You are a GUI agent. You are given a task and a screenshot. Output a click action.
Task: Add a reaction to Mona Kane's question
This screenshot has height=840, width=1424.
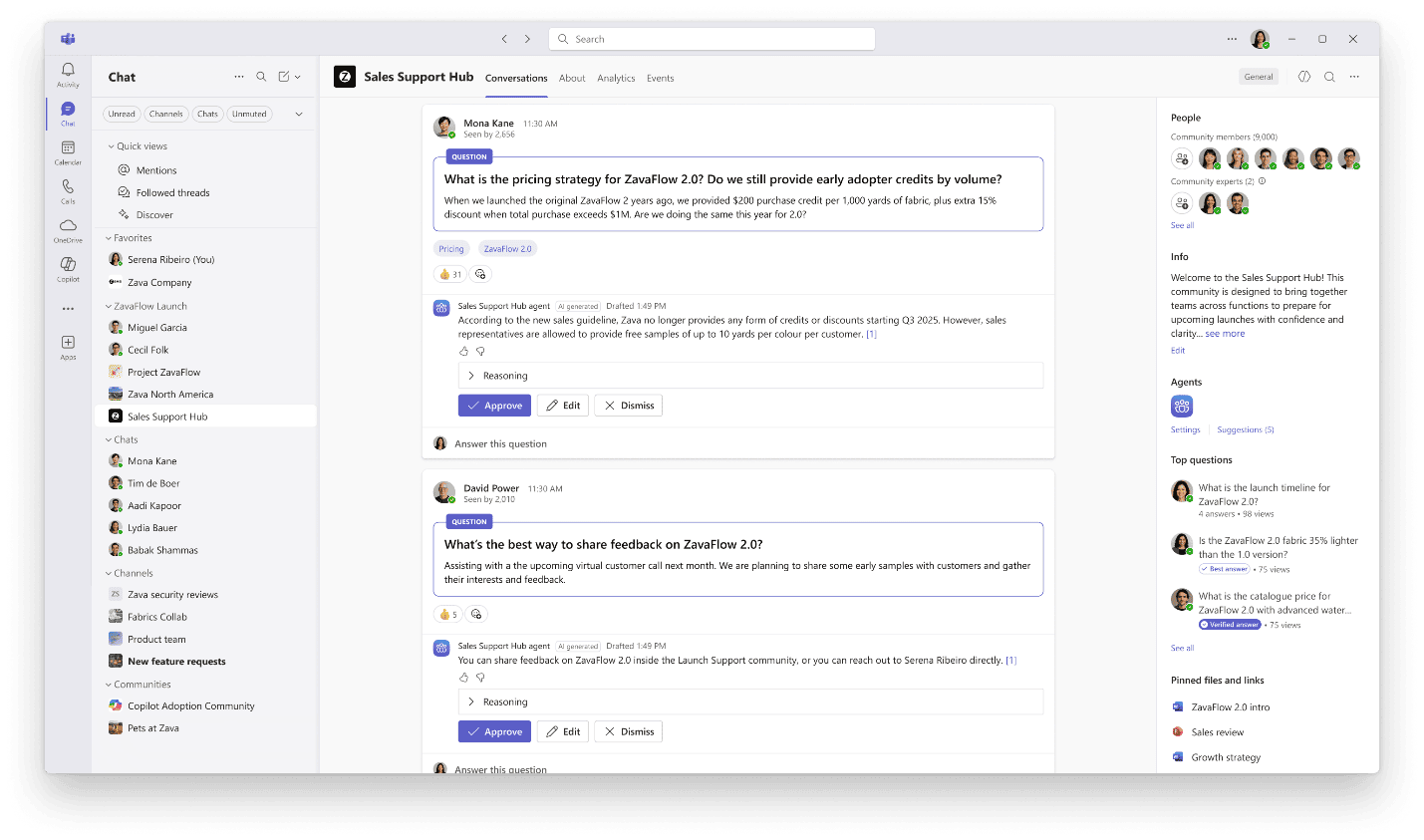coord(479,273)
